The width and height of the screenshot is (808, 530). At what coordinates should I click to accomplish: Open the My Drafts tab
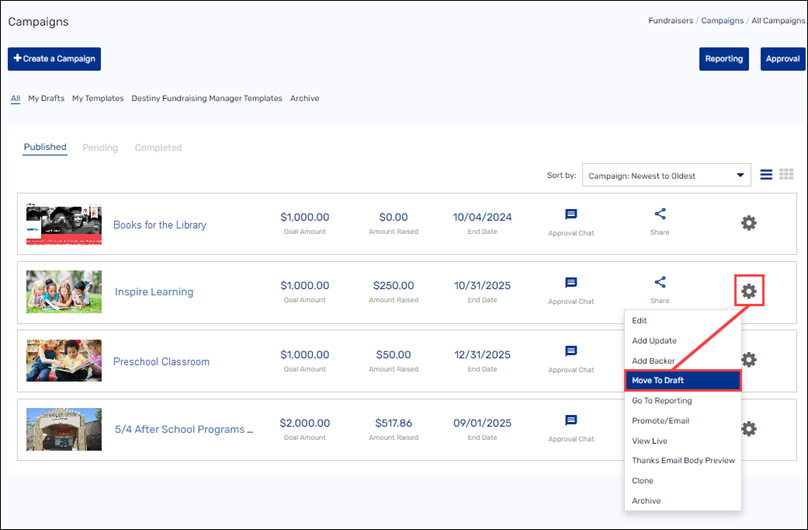pos(46,99)
